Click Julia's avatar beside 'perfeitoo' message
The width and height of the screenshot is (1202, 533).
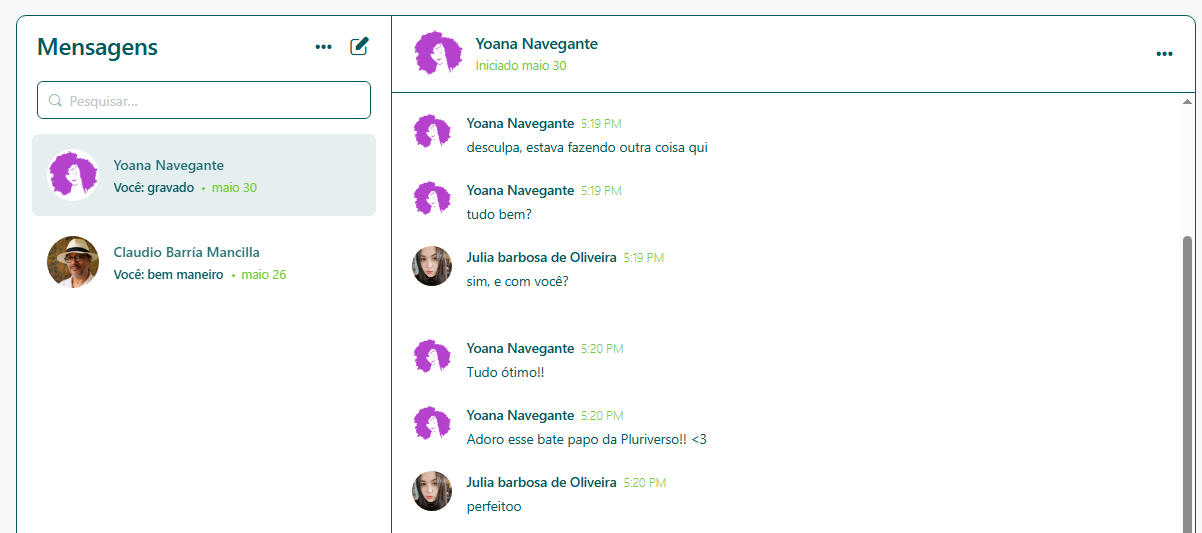432,492
